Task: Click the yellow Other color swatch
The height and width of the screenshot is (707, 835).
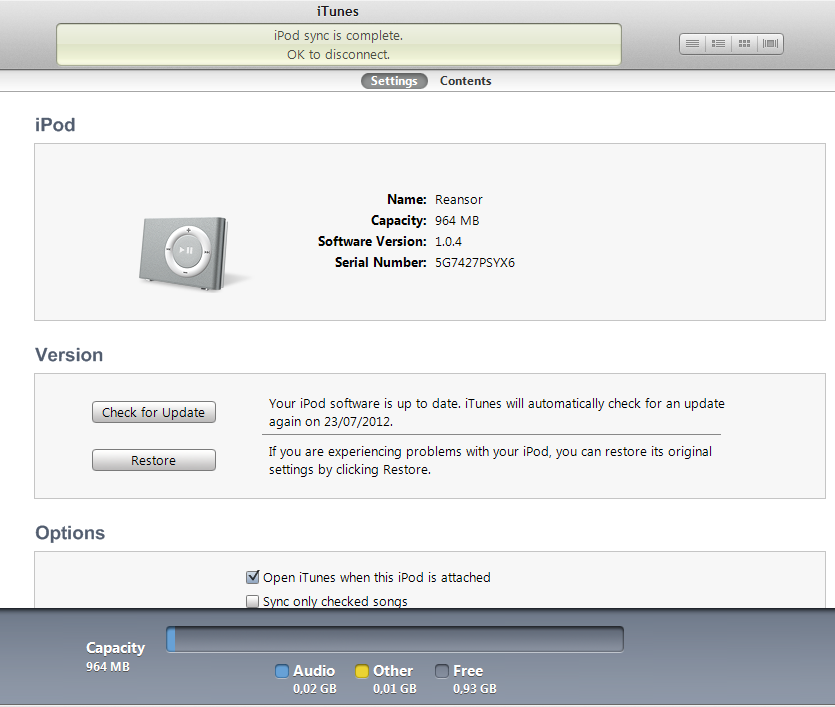Action: pyautogui.click(x=362, y=671)
